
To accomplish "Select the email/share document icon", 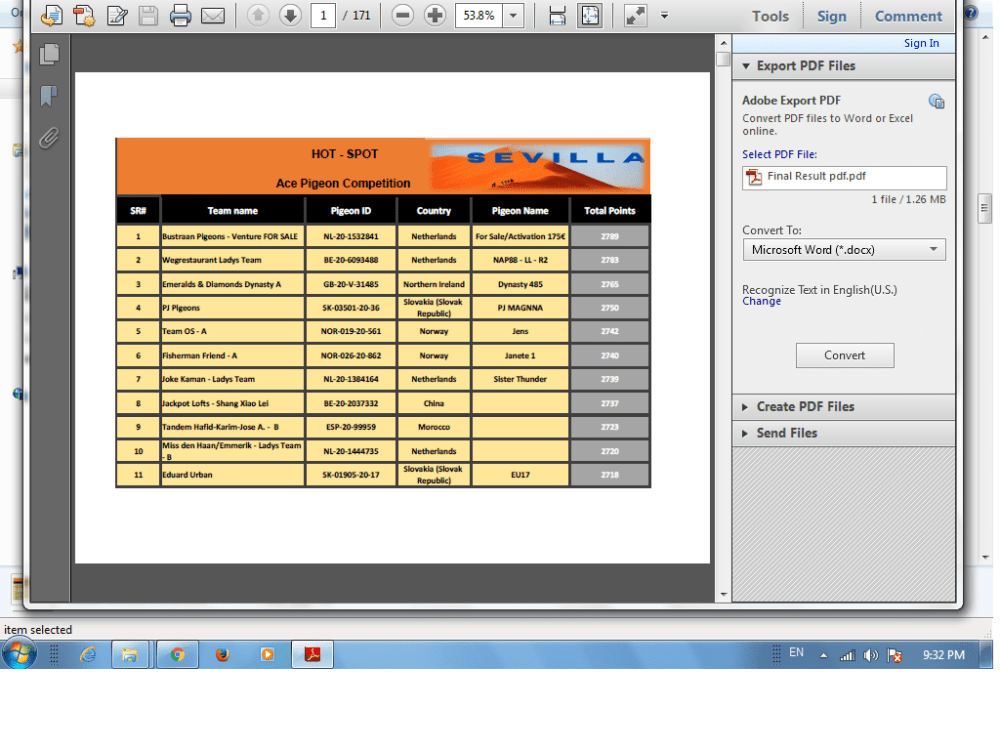I will click(x=212, y=16).
